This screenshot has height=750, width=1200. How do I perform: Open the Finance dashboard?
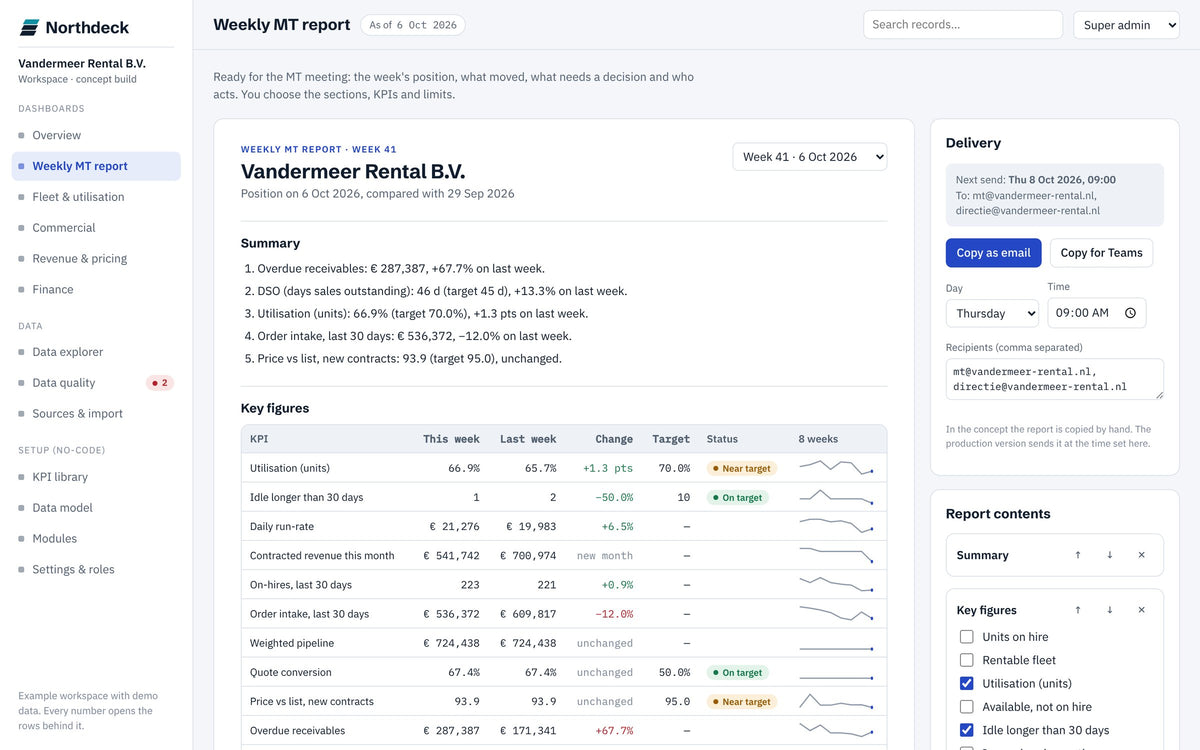[96, 289]
